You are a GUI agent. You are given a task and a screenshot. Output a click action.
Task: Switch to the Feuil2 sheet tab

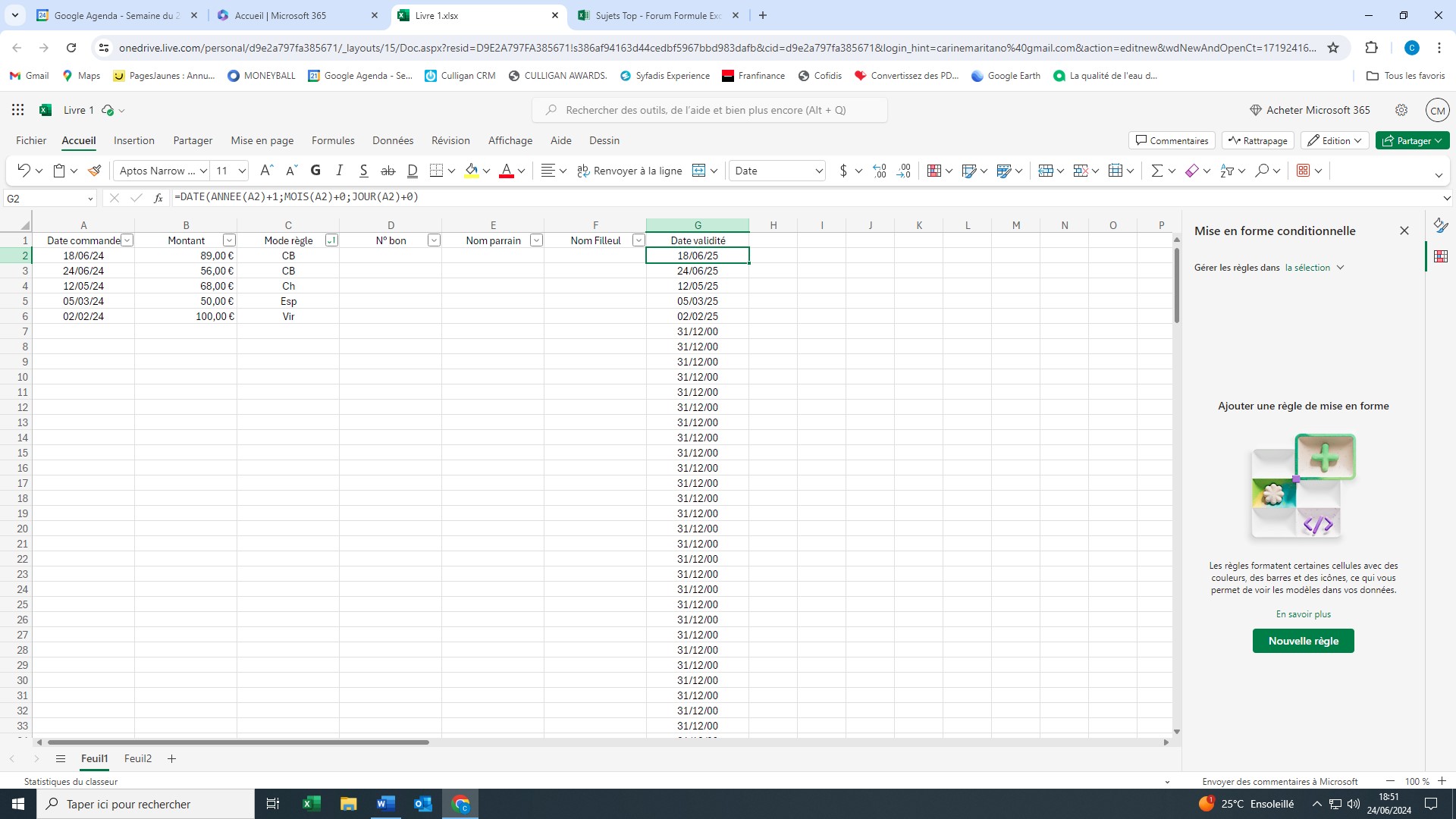pyautogui.click(x=138, y=758)
